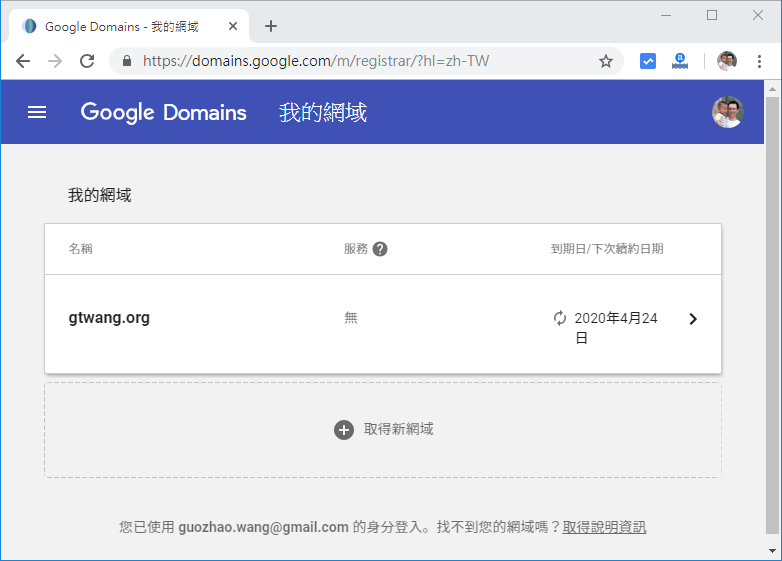The height and width of the screenshot is (561, 782).
Task: Open the account avatar in the blue header
Action: [x=728, y=112]
